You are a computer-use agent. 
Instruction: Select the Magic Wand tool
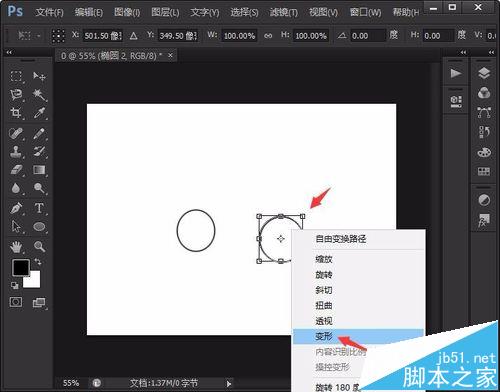39,95
